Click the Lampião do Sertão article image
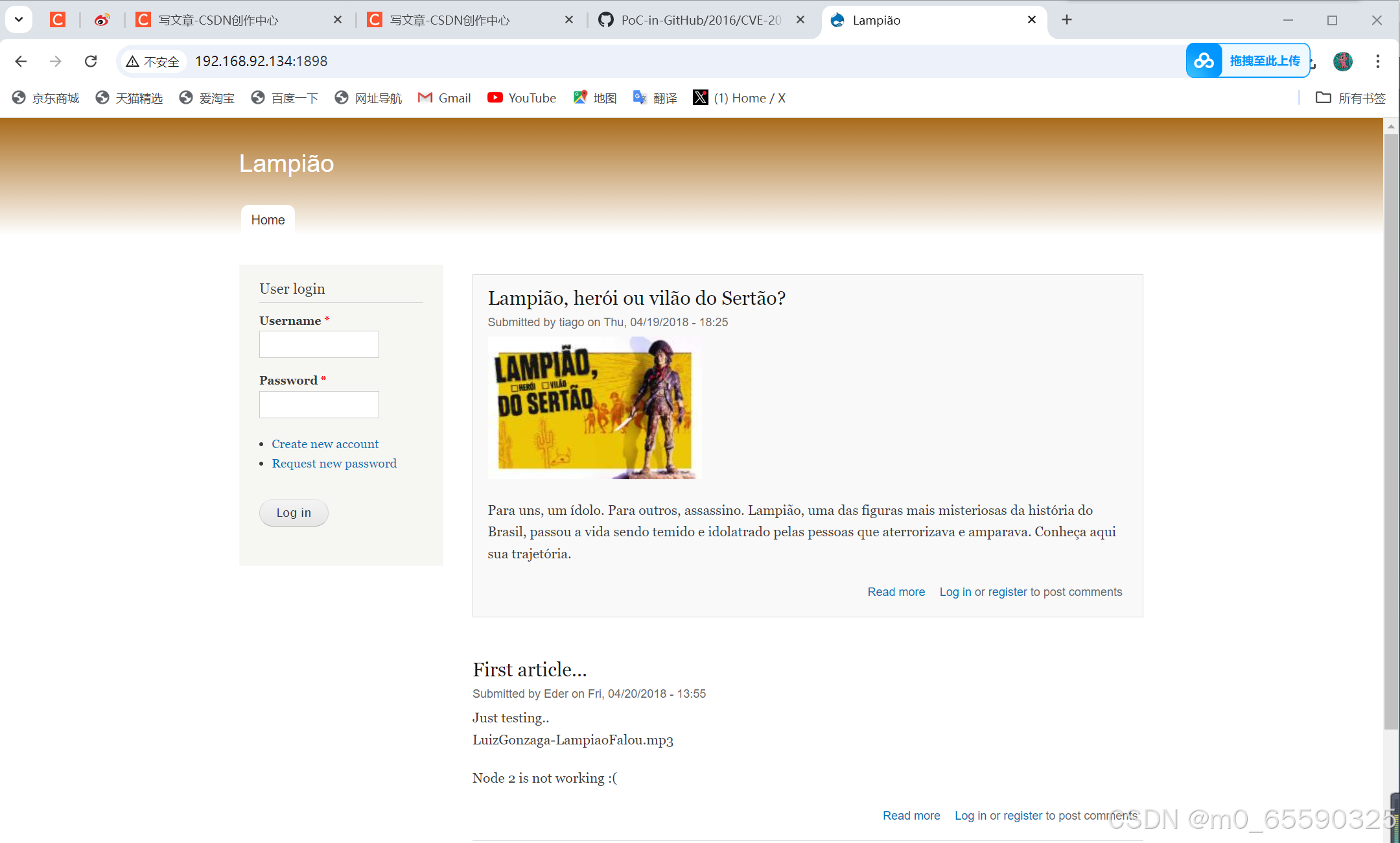 (594, 408)
